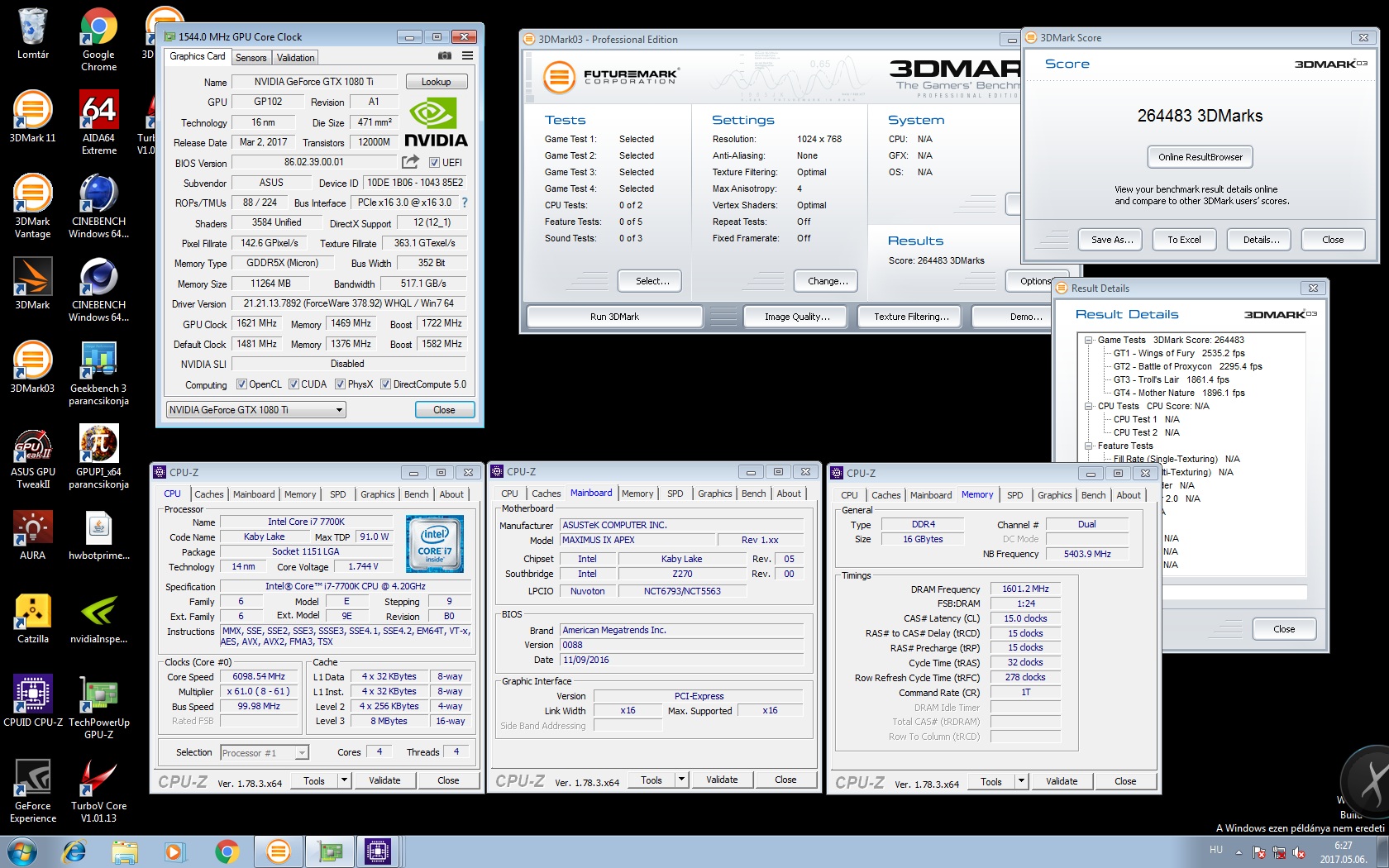
Task: Launch 3DMark 11 from desktop
Action: click(x=33, y=117)
